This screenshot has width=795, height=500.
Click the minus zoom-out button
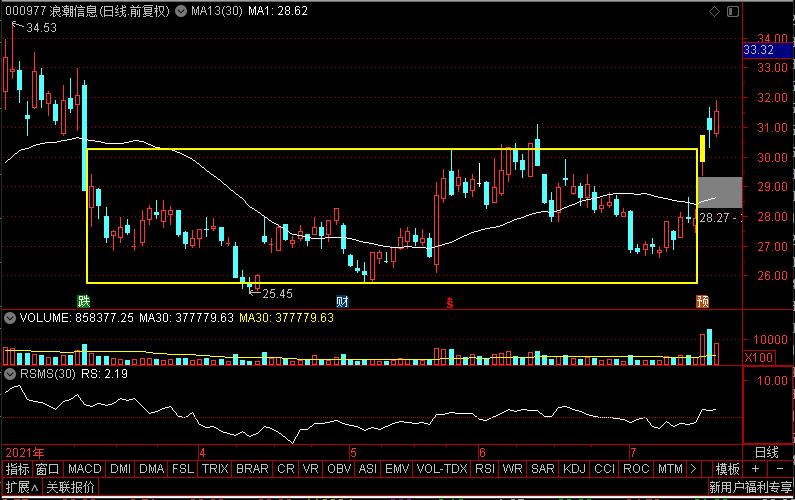778,469
